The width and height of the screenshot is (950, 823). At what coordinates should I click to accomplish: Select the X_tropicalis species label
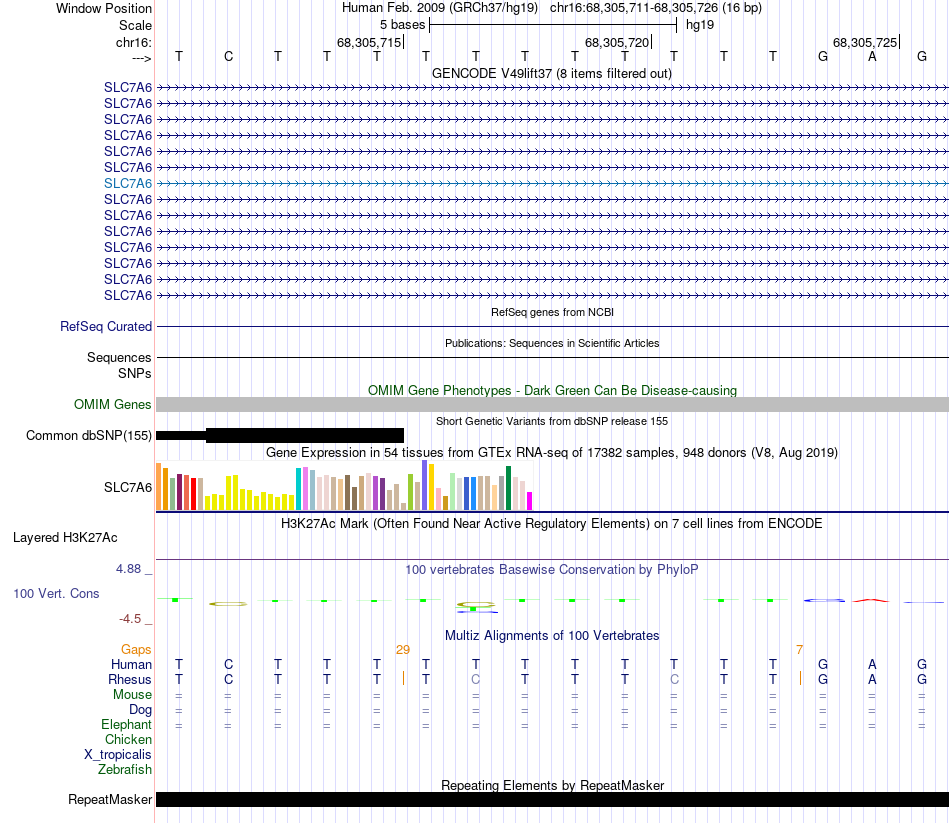pos(118,755)
